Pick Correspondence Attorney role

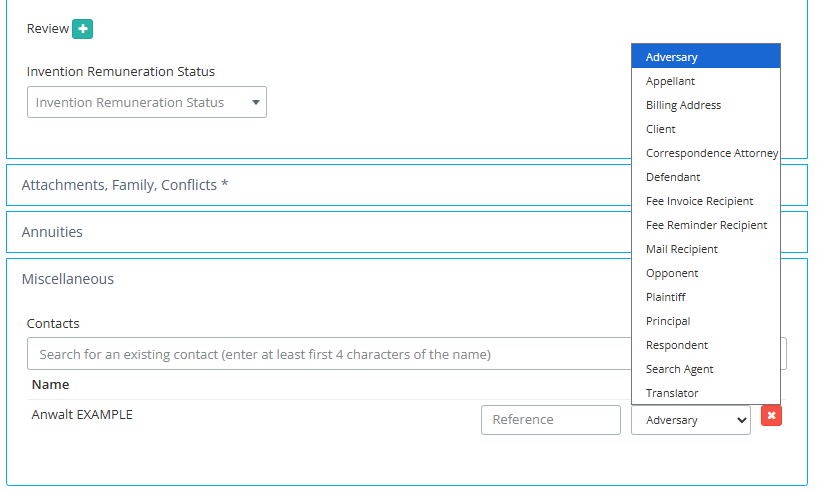(705, 153)
